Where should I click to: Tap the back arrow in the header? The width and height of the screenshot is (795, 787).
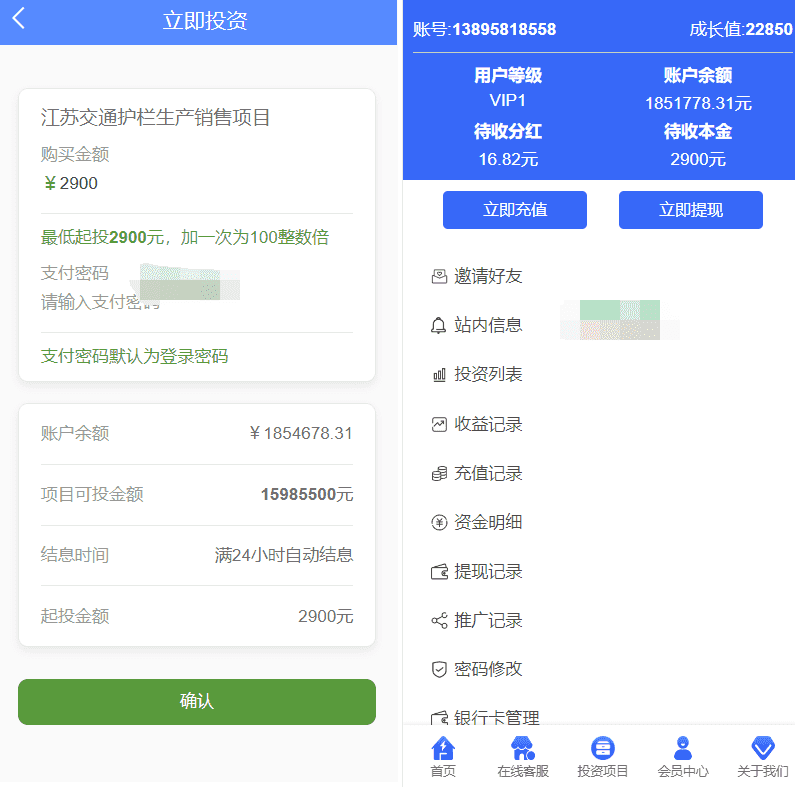pos(19,19)
